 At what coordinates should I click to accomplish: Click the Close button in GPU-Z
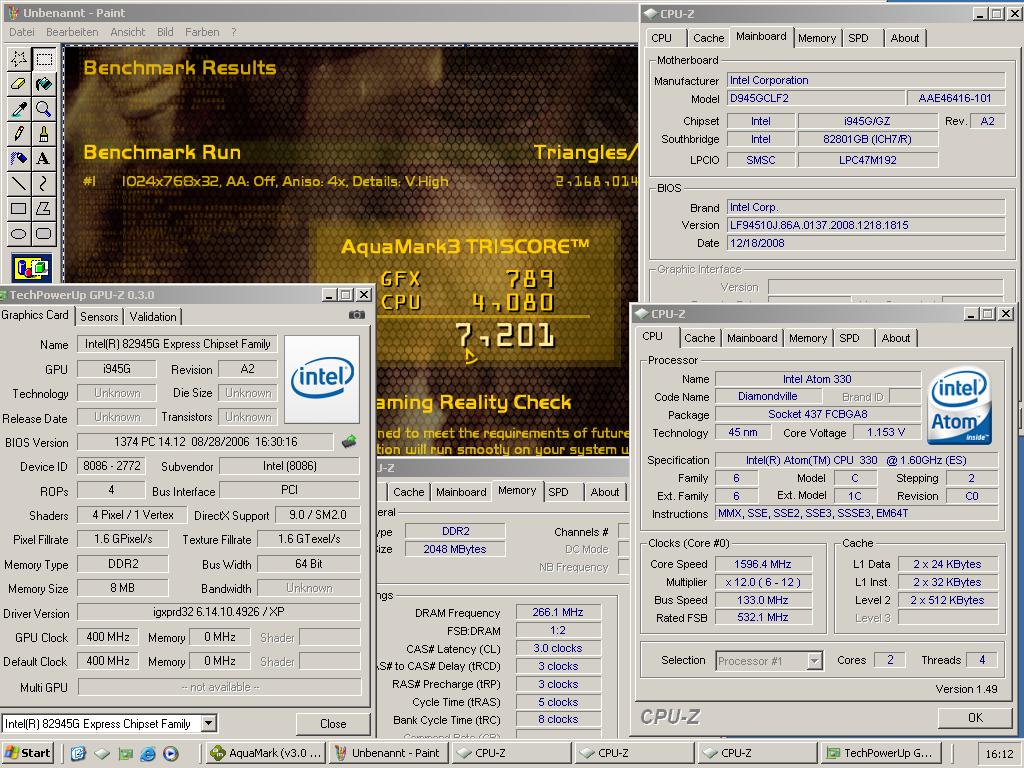(333, 724)
